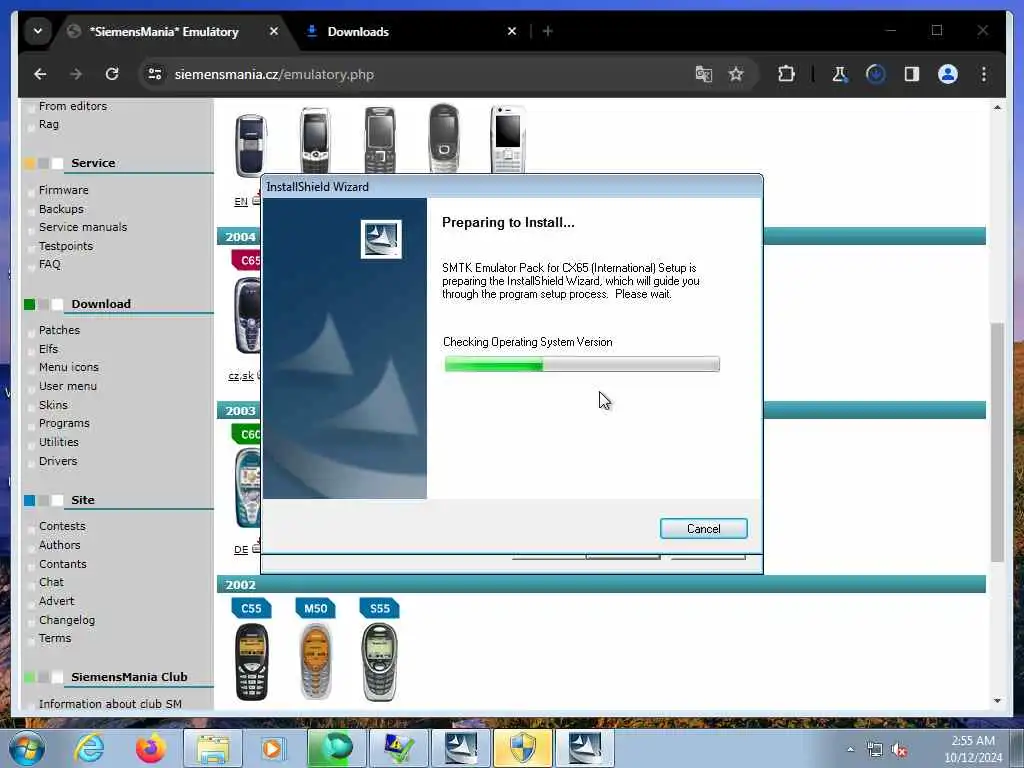
Task: Click the installation progress bar
Action: (x=582, y=364)
